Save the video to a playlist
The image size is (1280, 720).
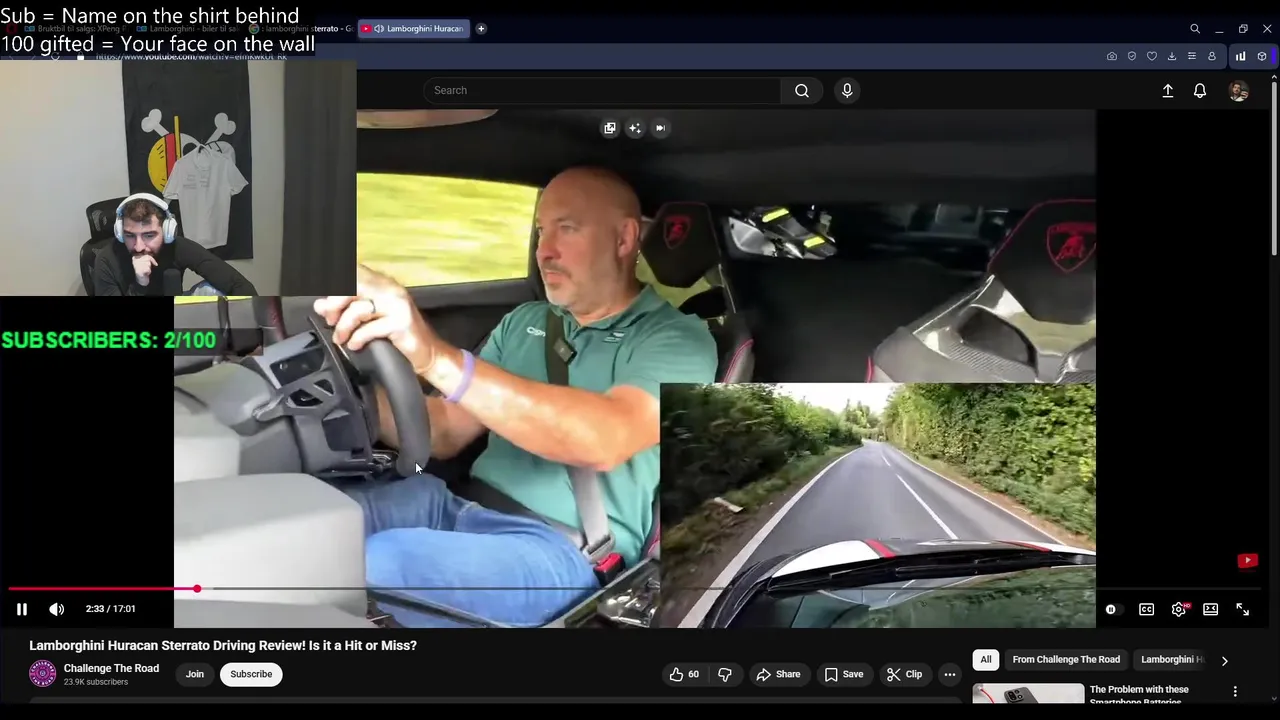pyautogui.click(x=844, y=674)
